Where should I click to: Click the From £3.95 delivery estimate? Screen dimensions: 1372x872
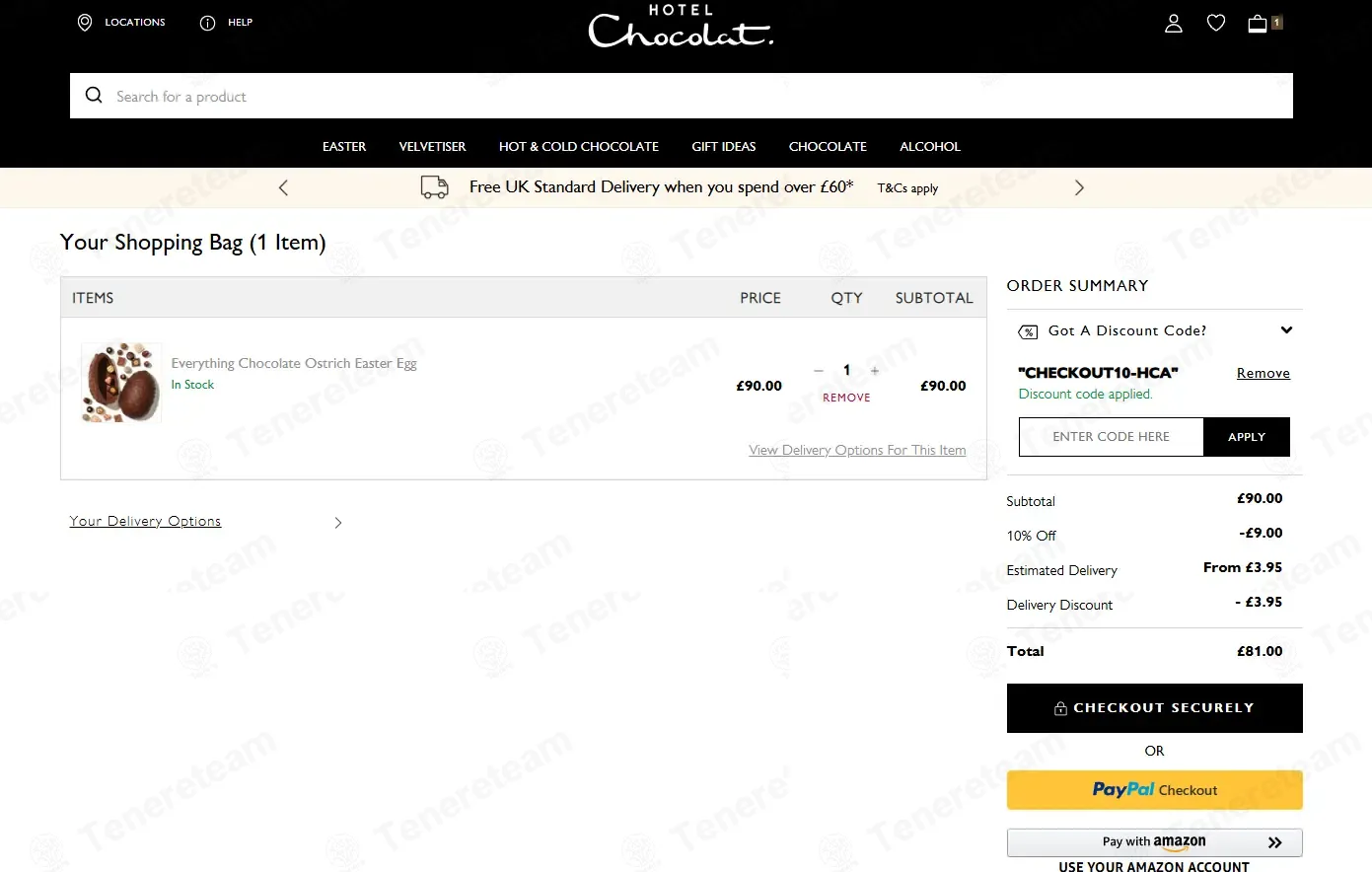pyautogui.click(x=1243, y=567)
